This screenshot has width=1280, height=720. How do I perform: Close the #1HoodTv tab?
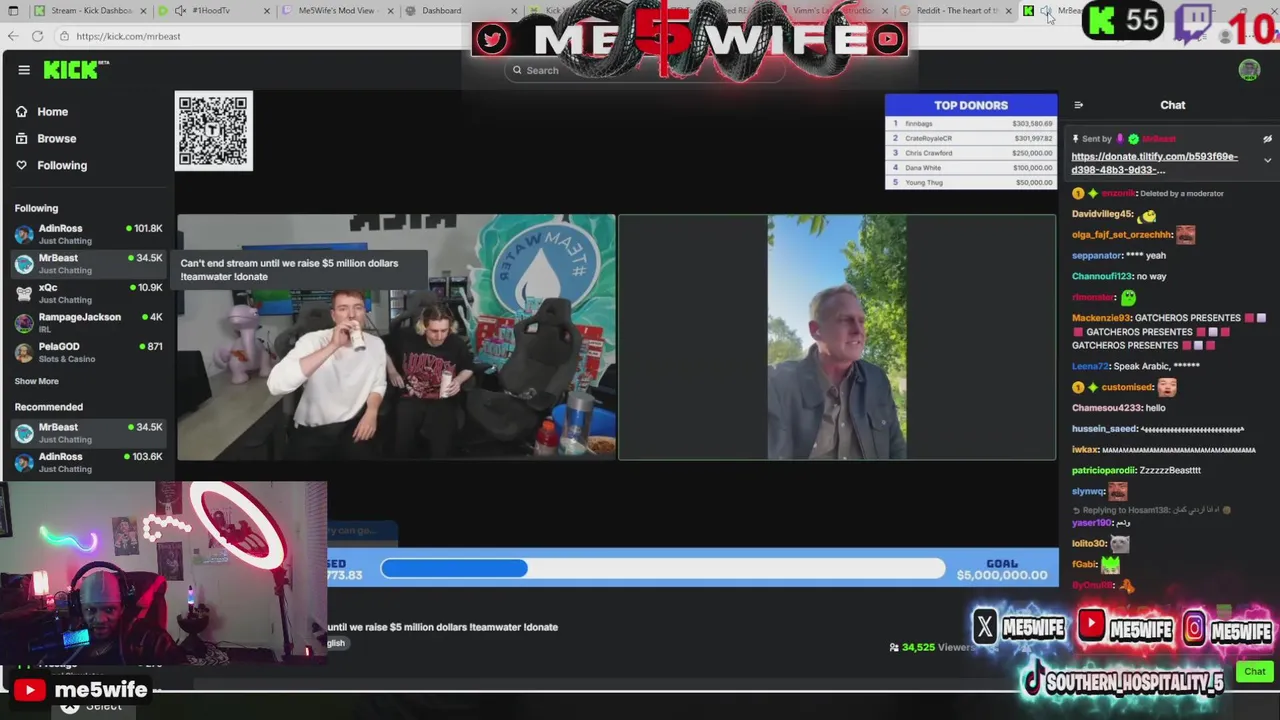[x=267, y=11]
